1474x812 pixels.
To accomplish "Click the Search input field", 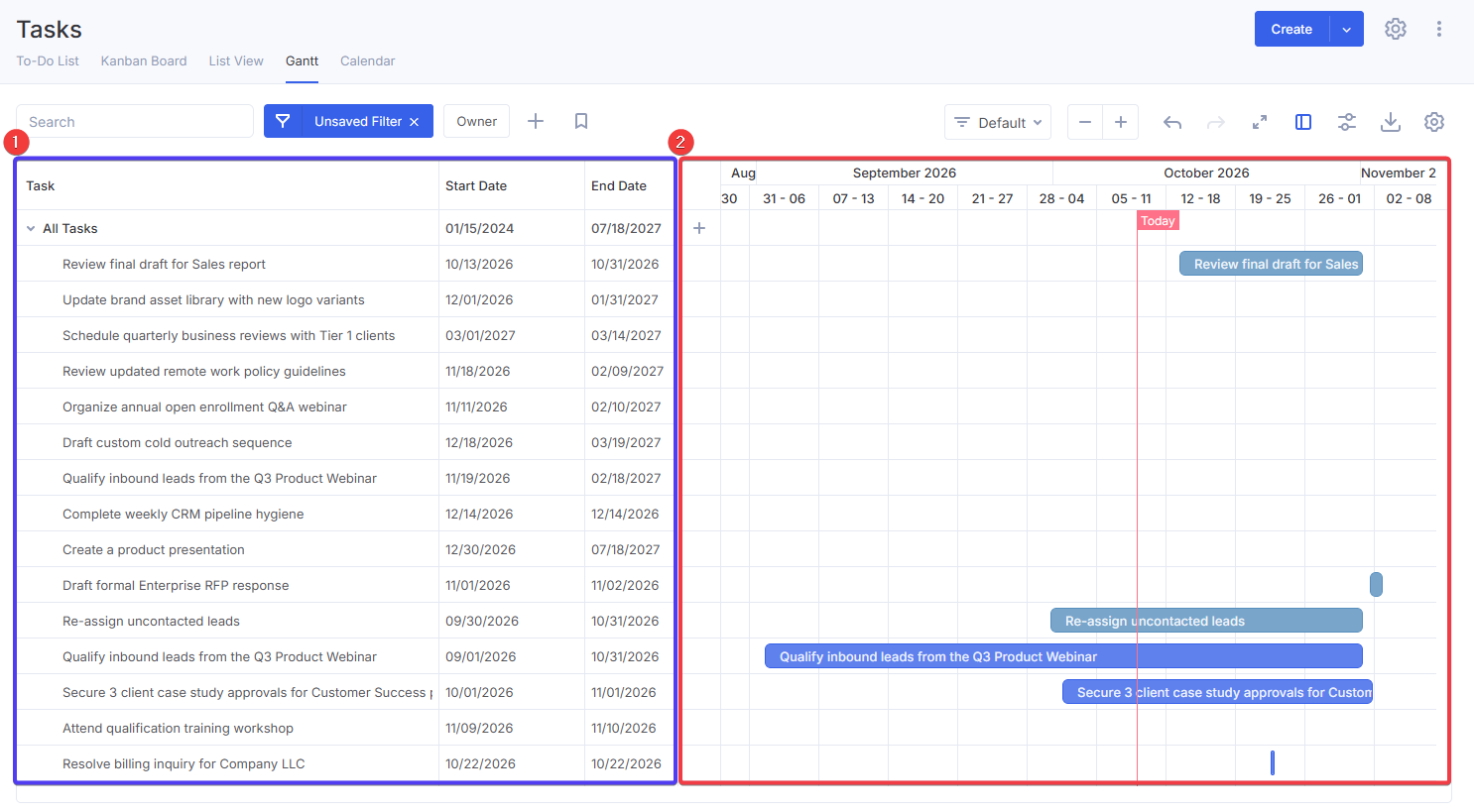I will [135, 121].
